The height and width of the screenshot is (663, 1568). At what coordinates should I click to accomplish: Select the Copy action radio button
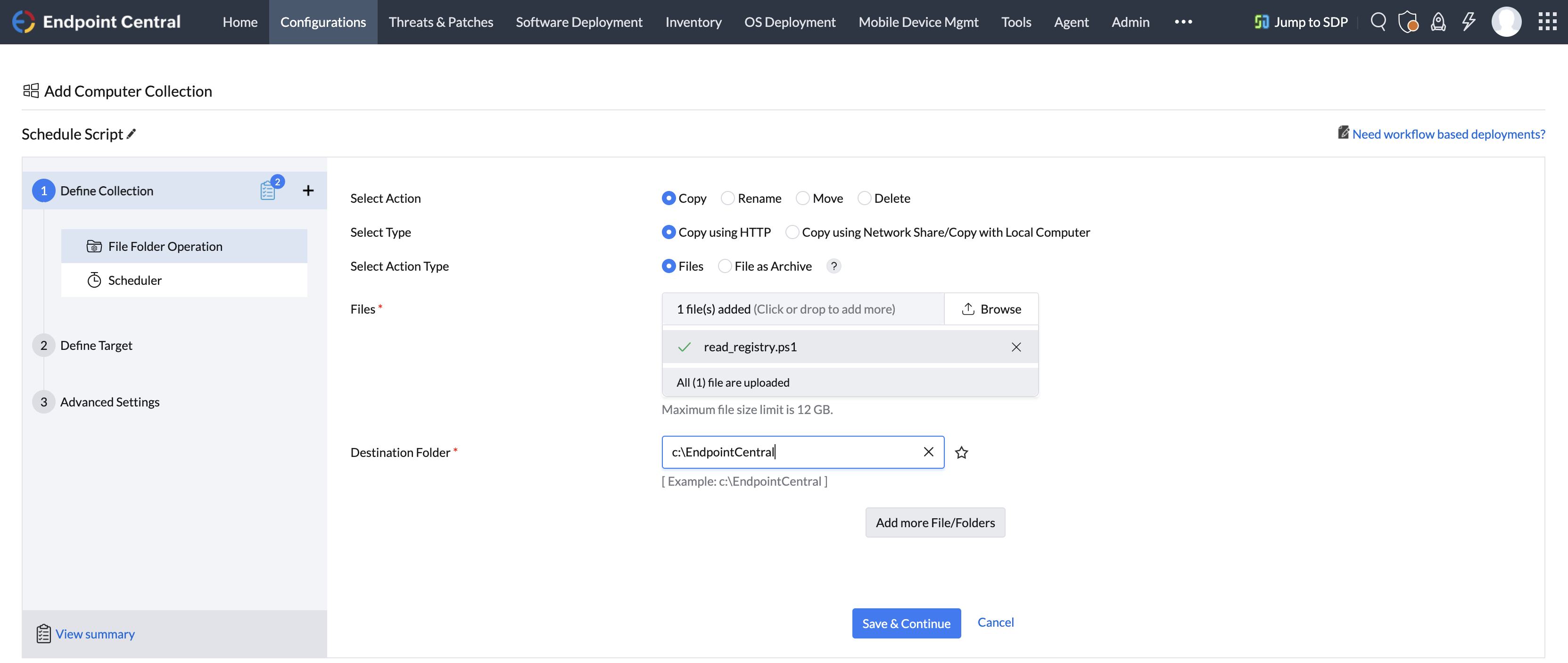(x=668, y=198)
